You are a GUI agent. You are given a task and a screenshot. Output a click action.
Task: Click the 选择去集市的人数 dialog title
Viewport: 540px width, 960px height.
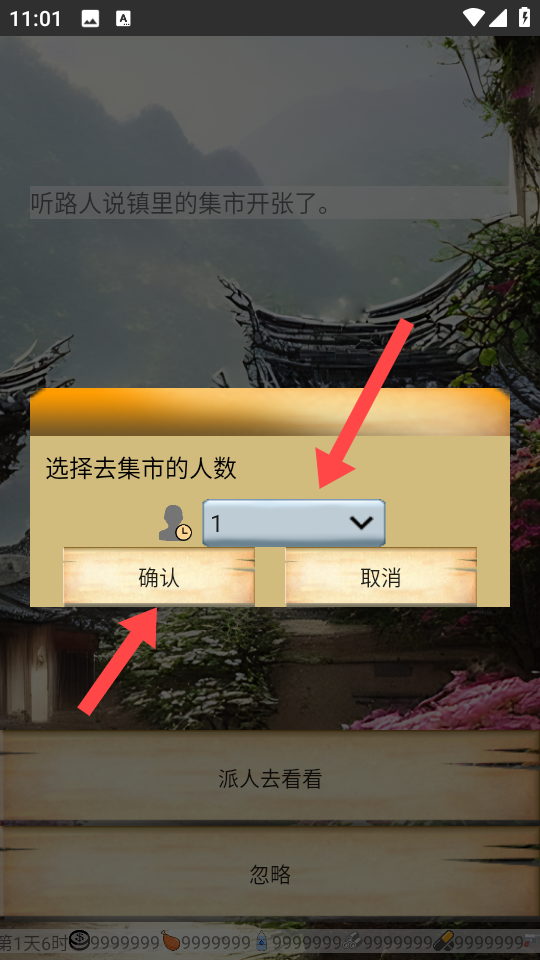141,469
